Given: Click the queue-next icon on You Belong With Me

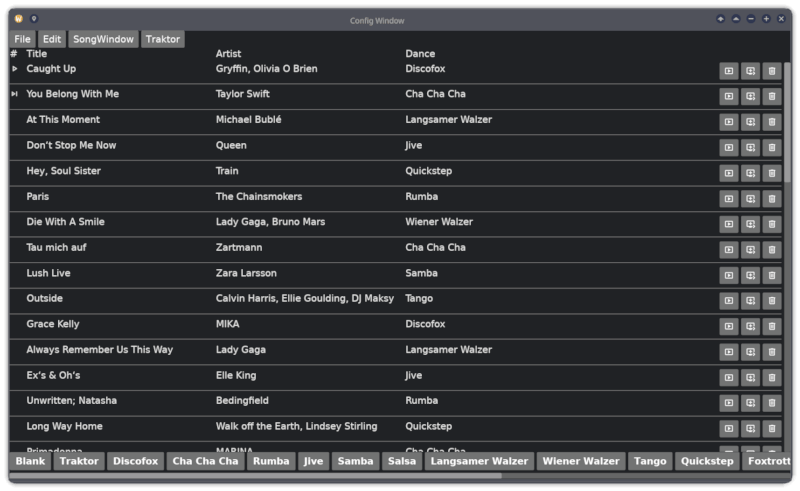Looking at the screenshot, I should point(750,97).
